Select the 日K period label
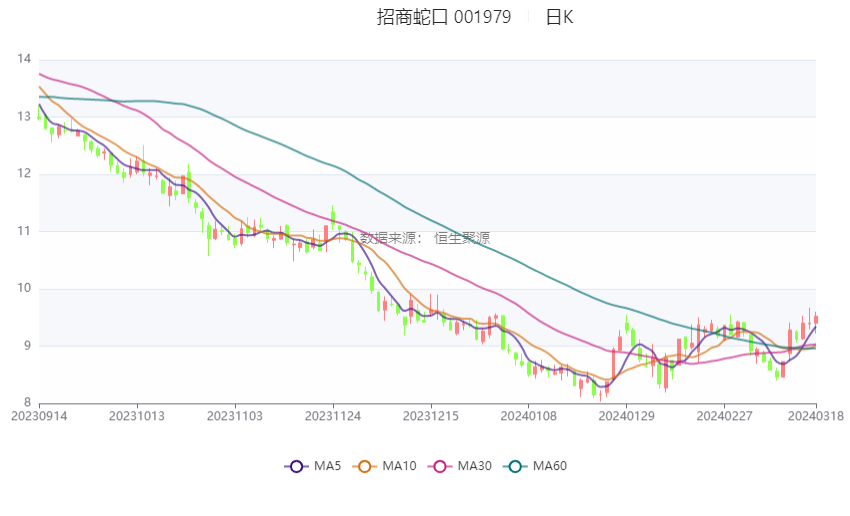850x516 pixels. click(x=559, y=17)
